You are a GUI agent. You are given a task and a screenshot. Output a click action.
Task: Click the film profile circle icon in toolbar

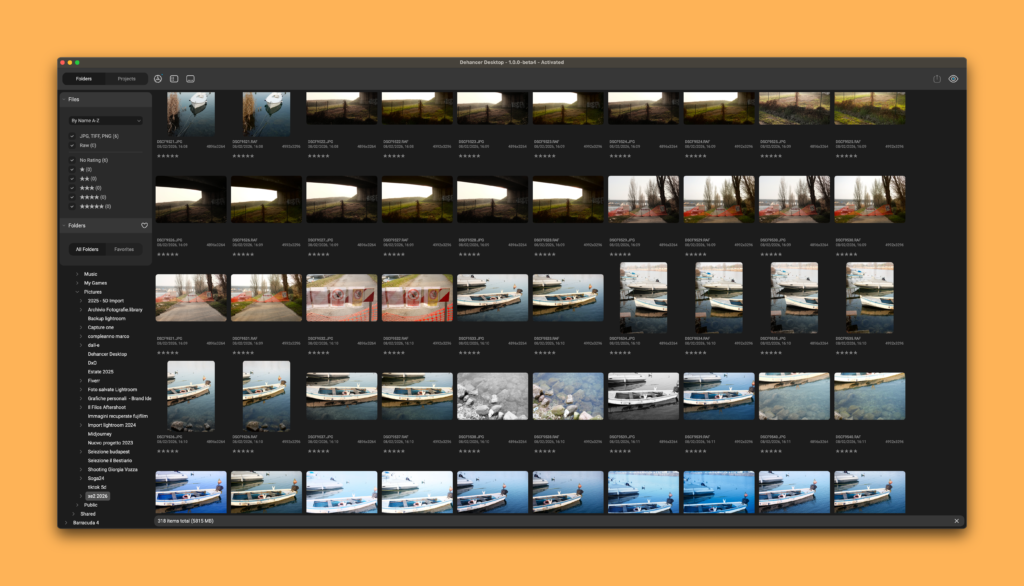(x=158, y=78)
